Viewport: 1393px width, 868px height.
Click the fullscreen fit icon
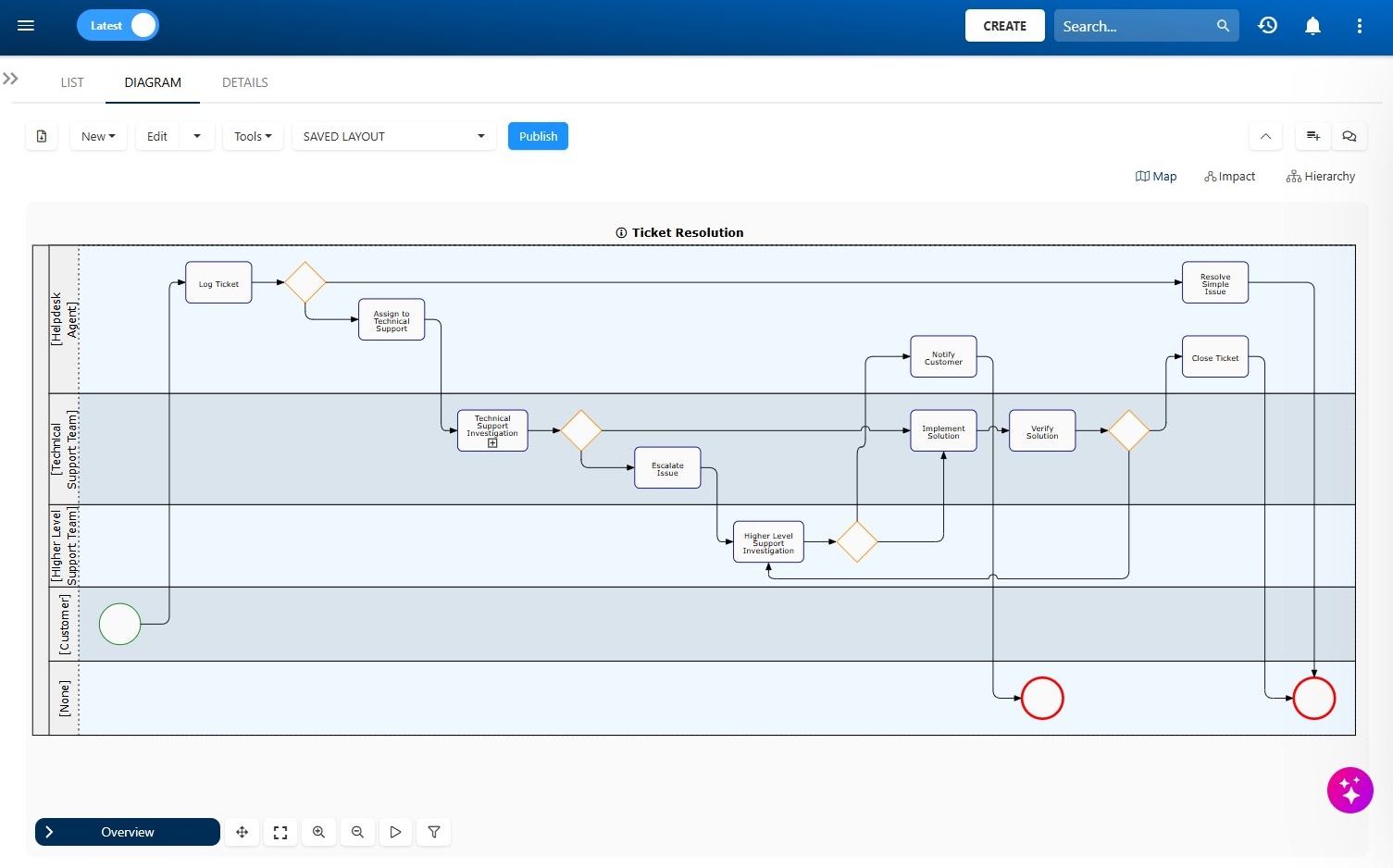(280, 832)
